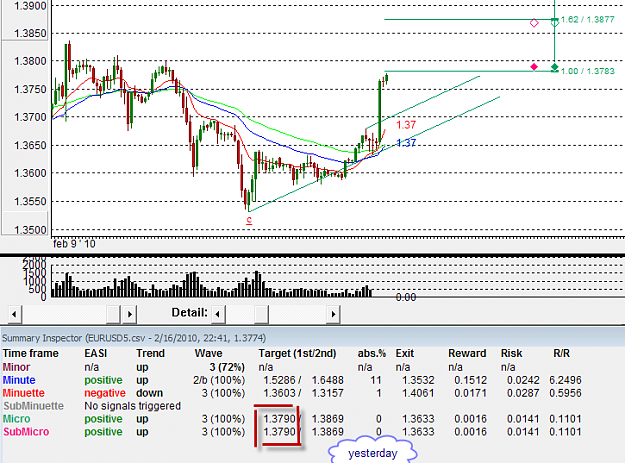Click the Wave column header

point(208,353)
